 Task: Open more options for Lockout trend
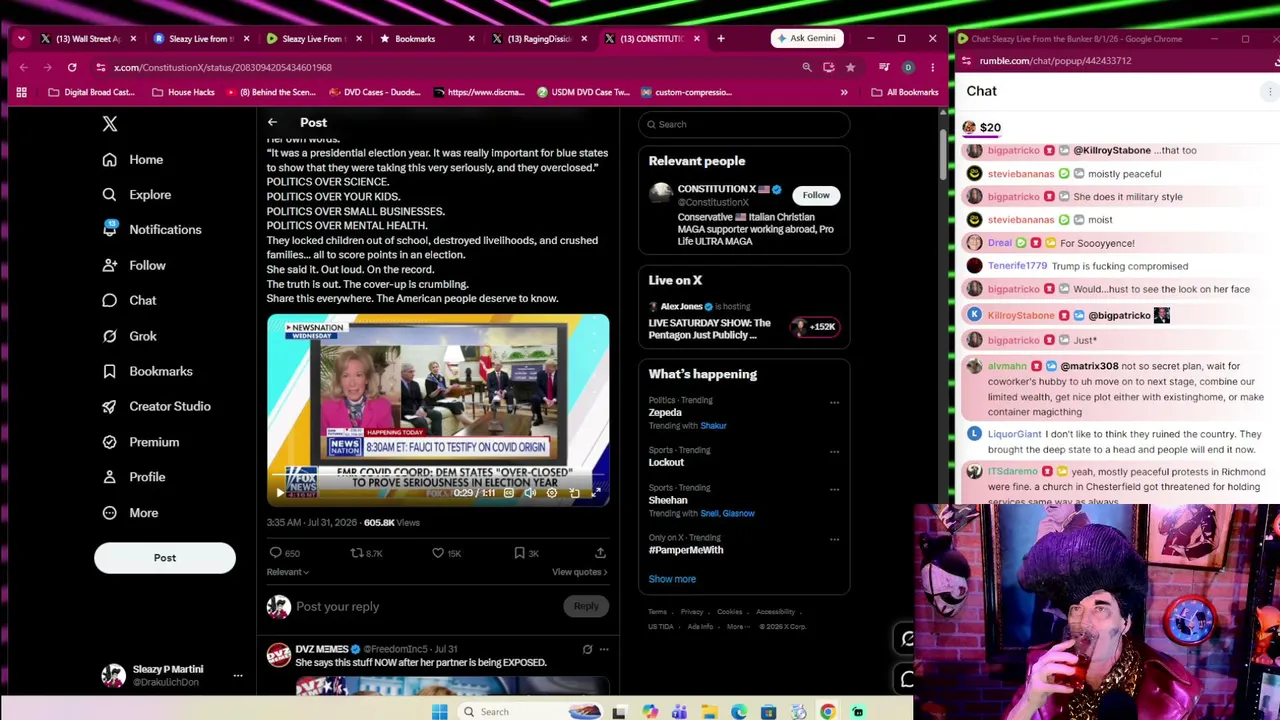834,452
